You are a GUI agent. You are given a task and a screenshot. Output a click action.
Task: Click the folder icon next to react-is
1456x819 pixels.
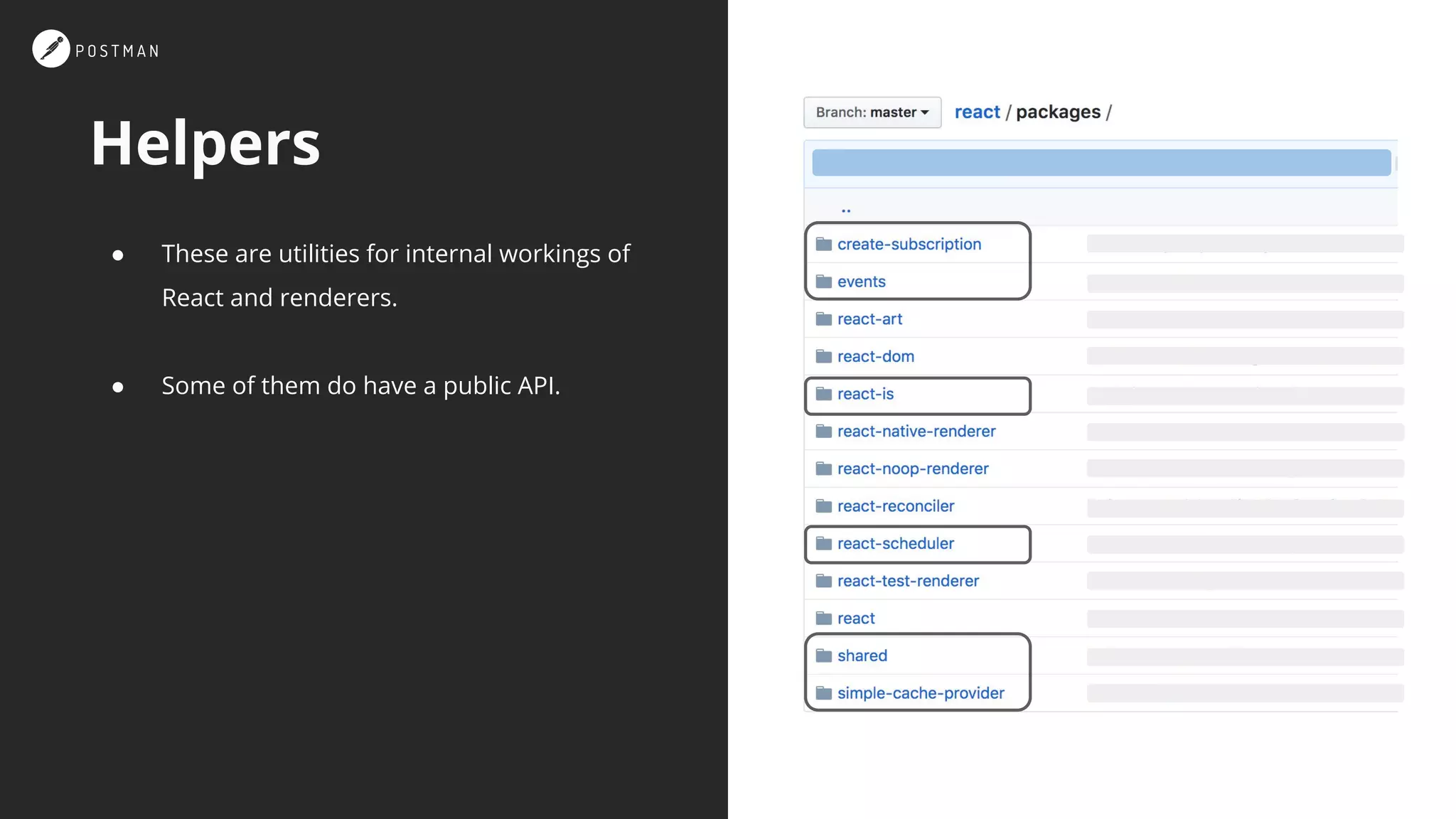point(824,394)
